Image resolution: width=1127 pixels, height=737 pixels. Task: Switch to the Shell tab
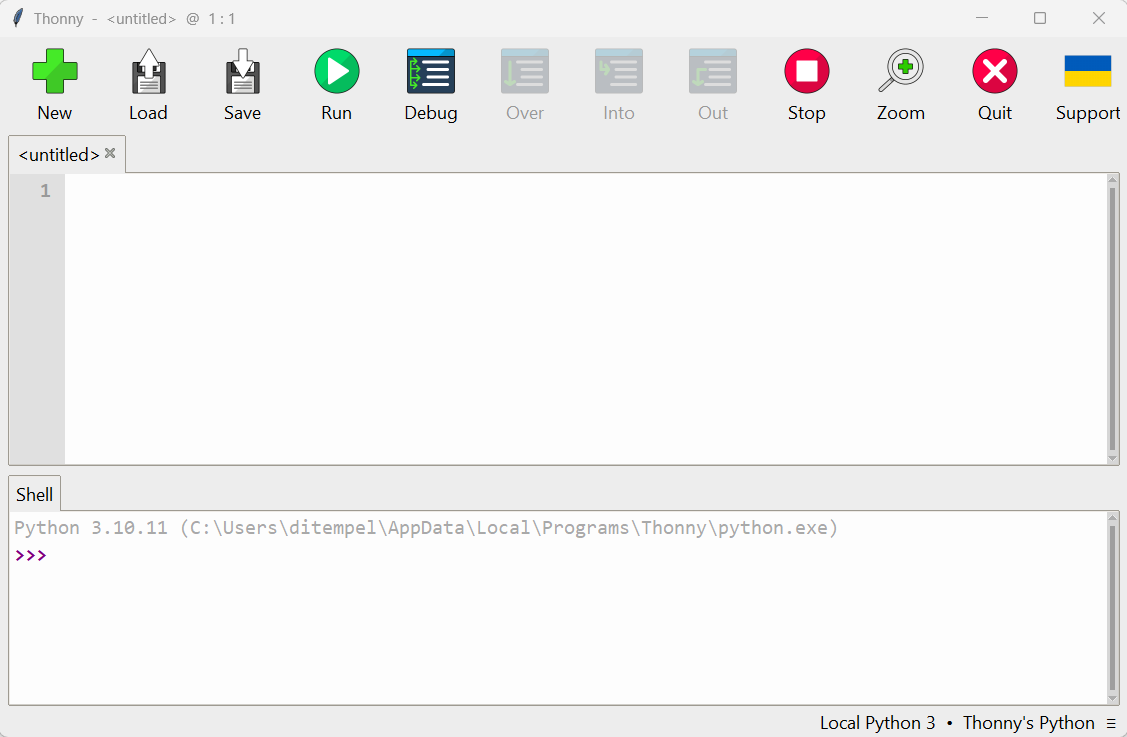35,495
